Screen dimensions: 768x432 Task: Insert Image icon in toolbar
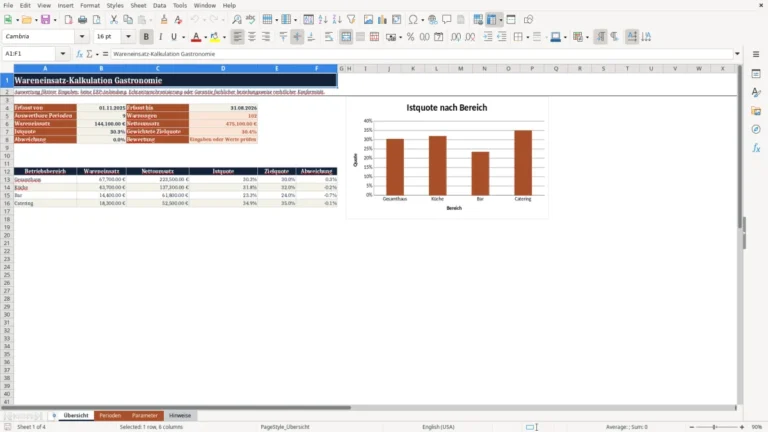tap(368, 20)
